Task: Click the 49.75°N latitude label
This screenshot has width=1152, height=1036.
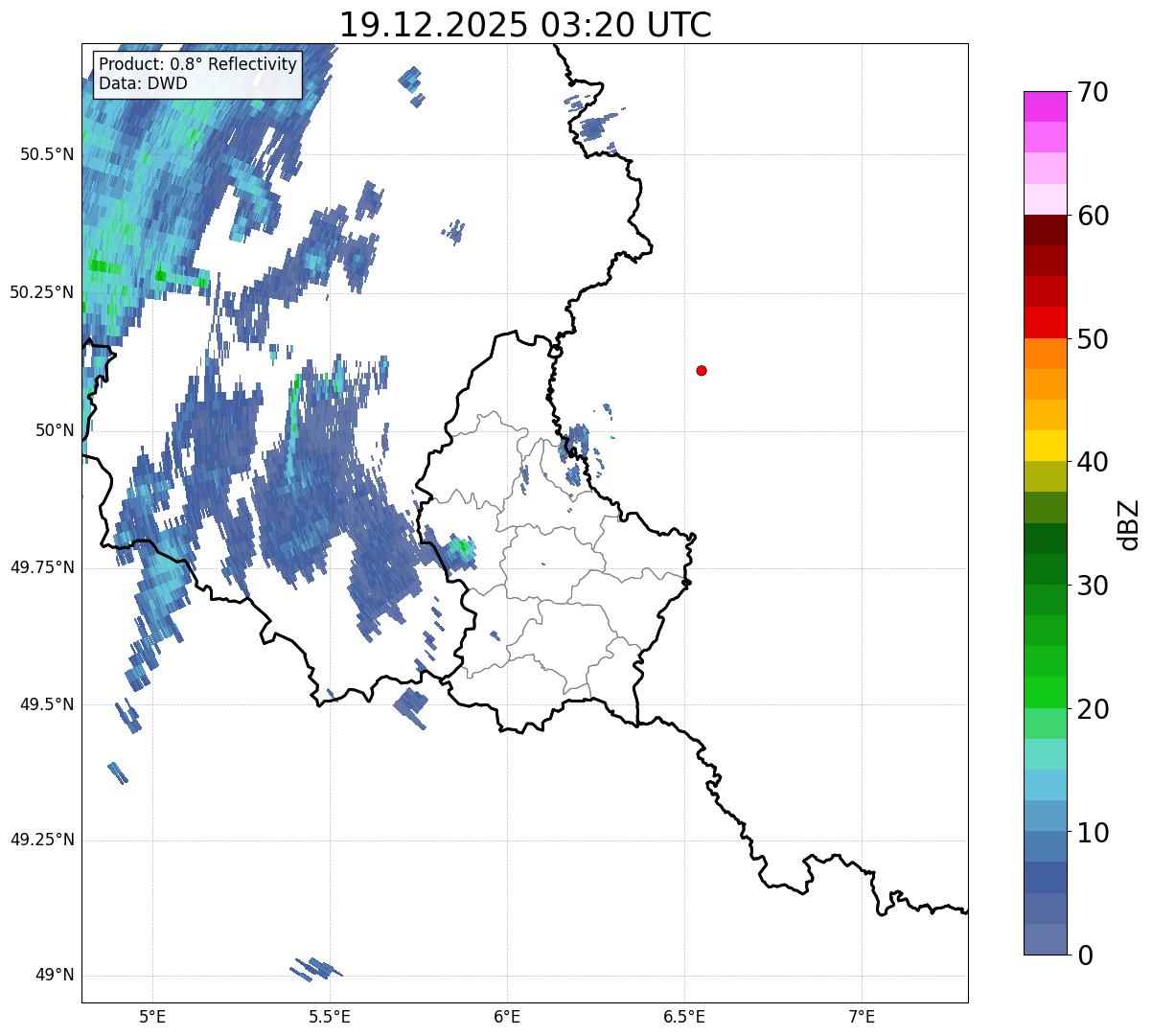Action: coord(42,567)
